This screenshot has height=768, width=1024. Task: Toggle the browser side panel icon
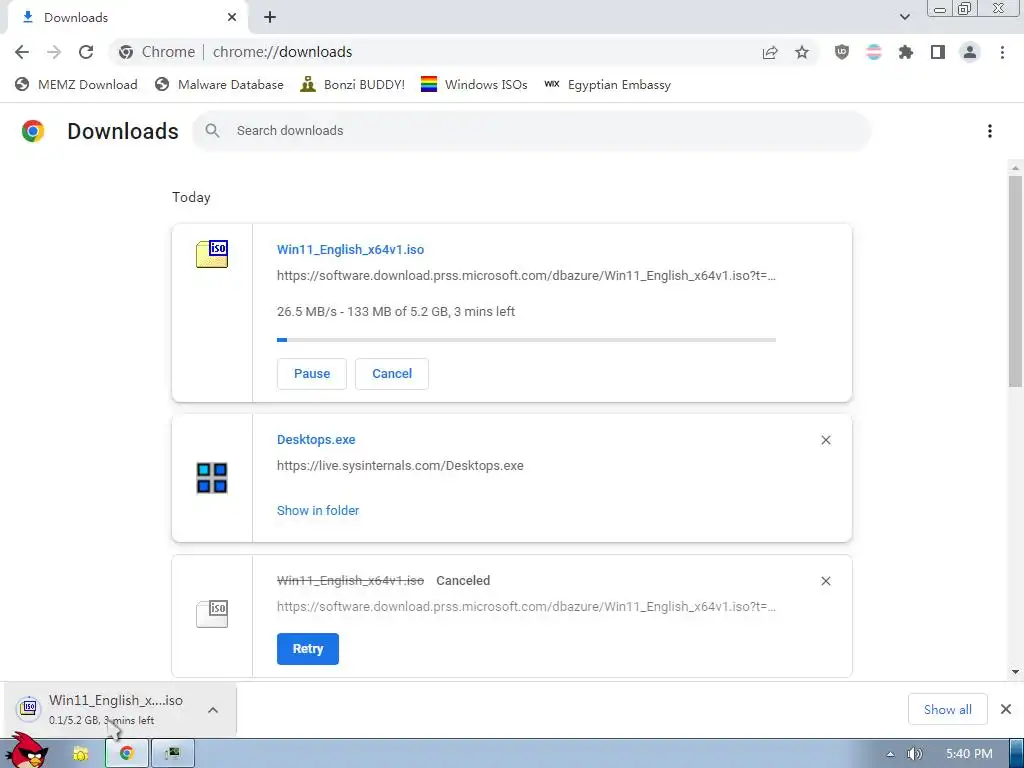(938, 52)
